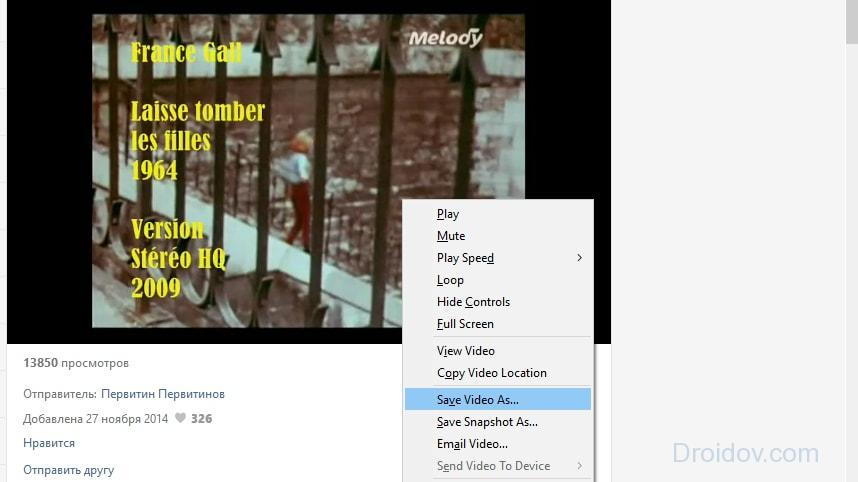Click Hide Controls in the context menu
858x482 pixels.
click(473, 302)
